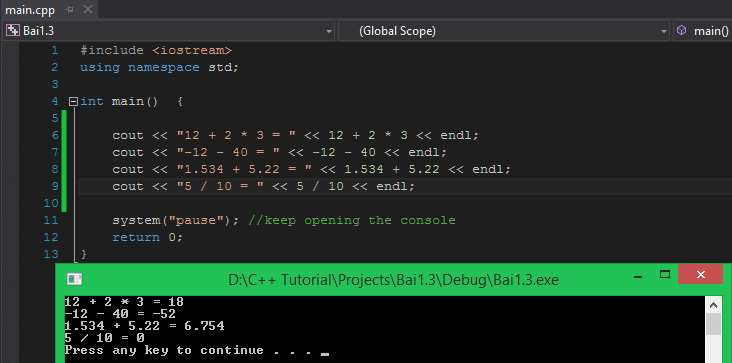Pin the main.cpp tab
Screen dimensions: 732x363
click(69, 9)
